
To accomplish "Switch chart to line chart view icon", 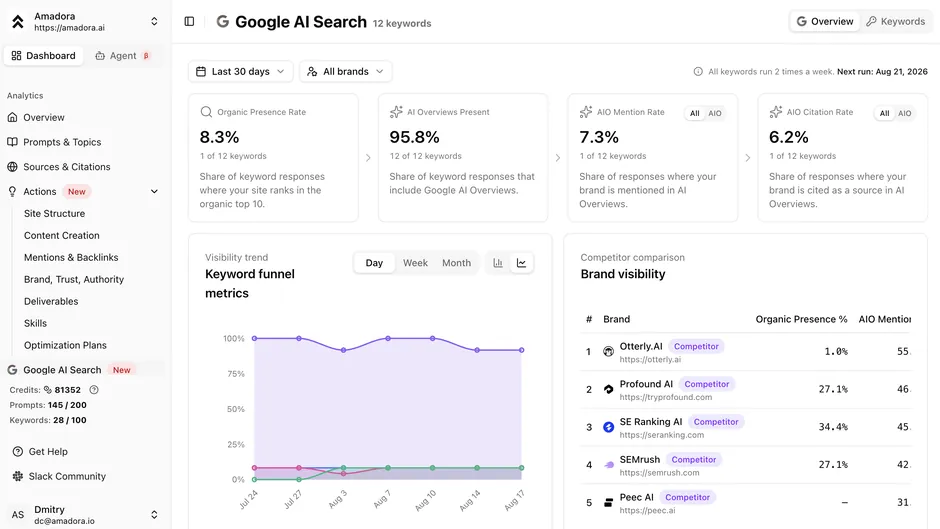I will pyautogui.click(x=522, y=263).
